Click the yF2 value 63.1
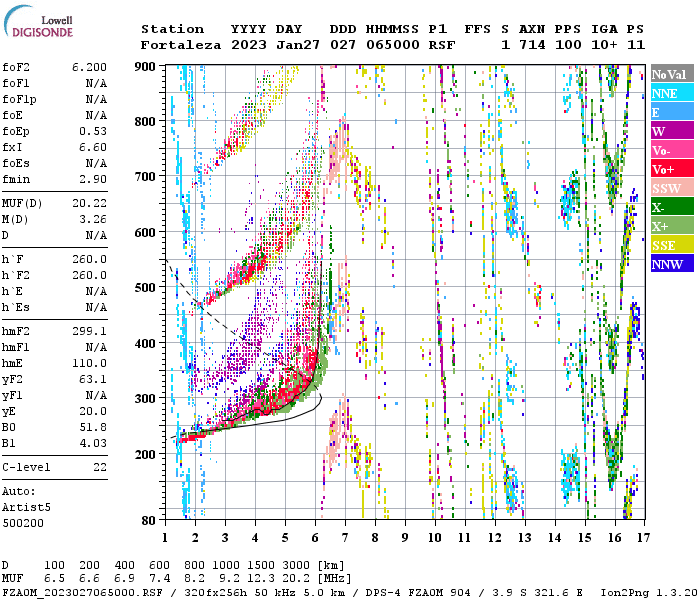This screenshot has height=600, width=700. click(x=93, y=379)
